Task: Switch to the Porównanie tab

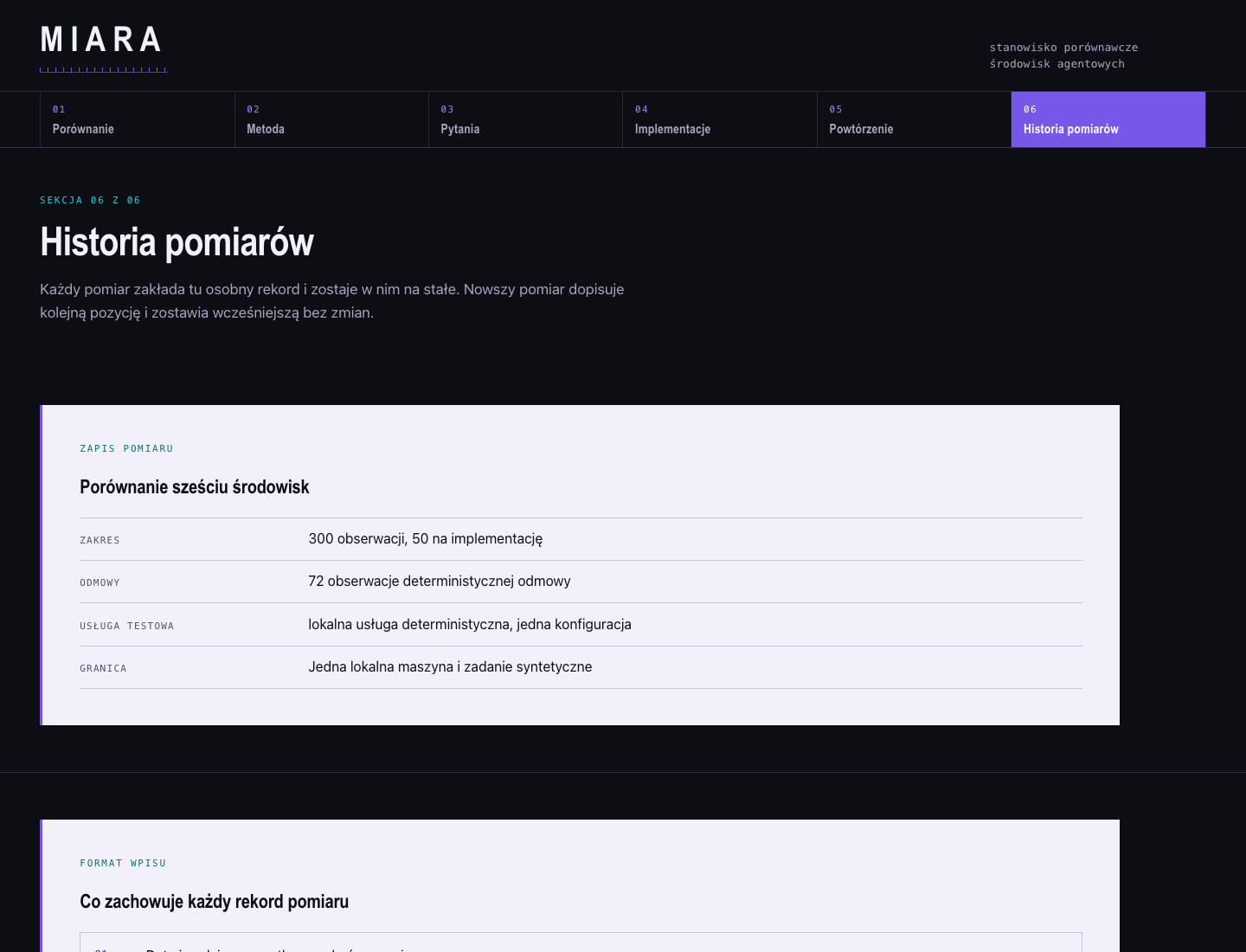Action: click(138, 119)
